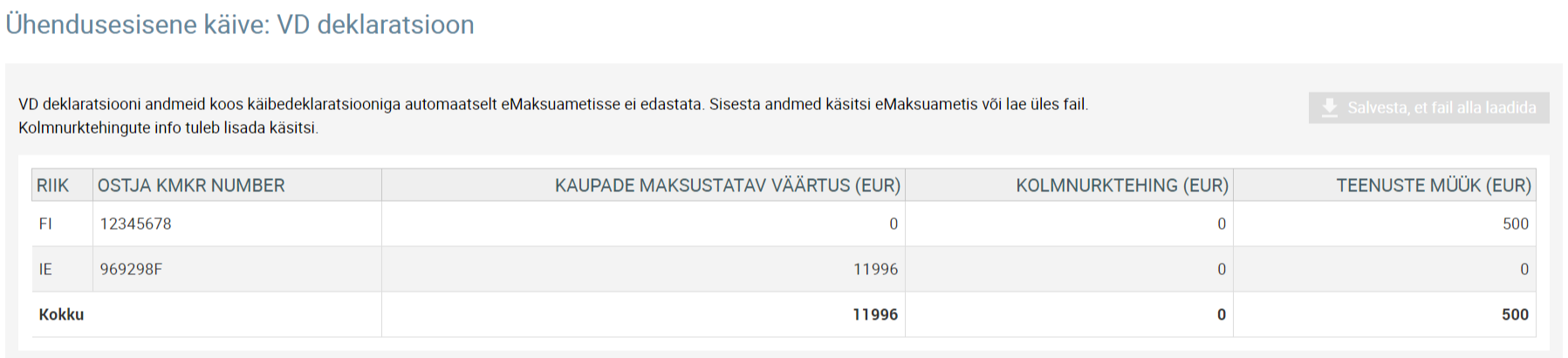Select the 11996 goods value in the IE row
The height and width of the screenshot is (358, 1568).
tap(875, 269)
